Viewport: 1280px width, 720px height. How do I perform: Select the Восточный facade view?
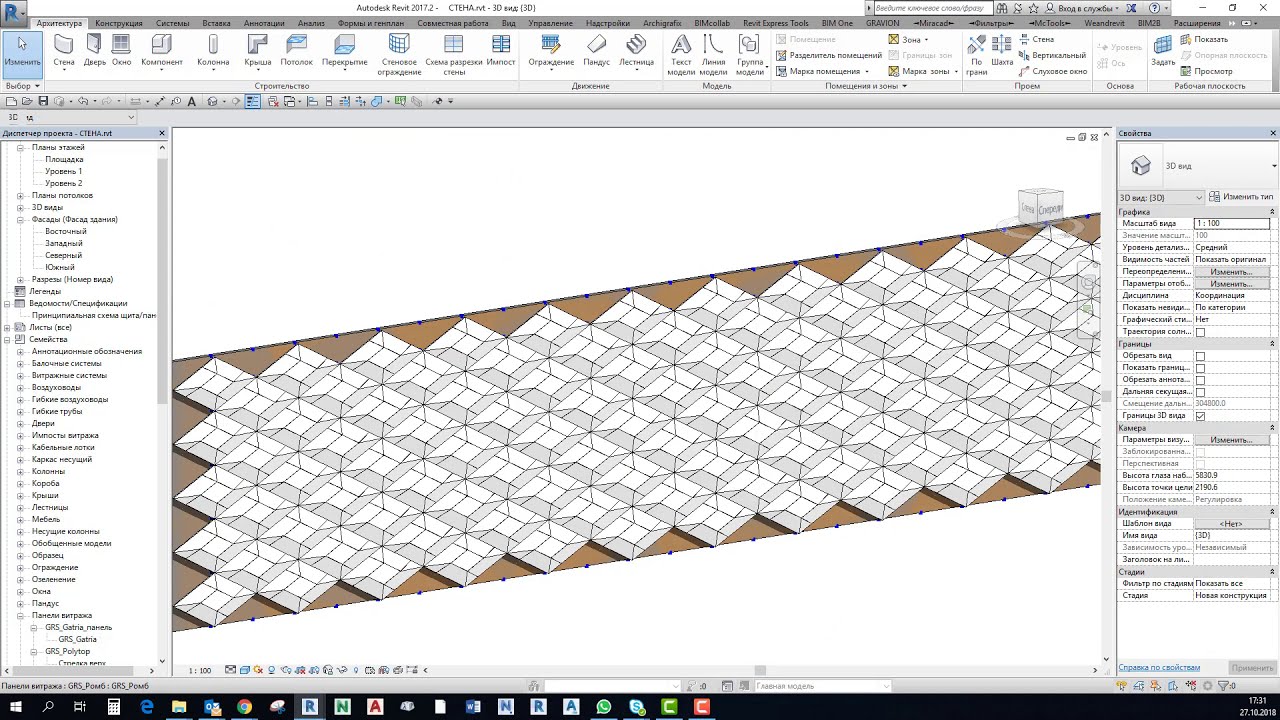tap(66, 232)
